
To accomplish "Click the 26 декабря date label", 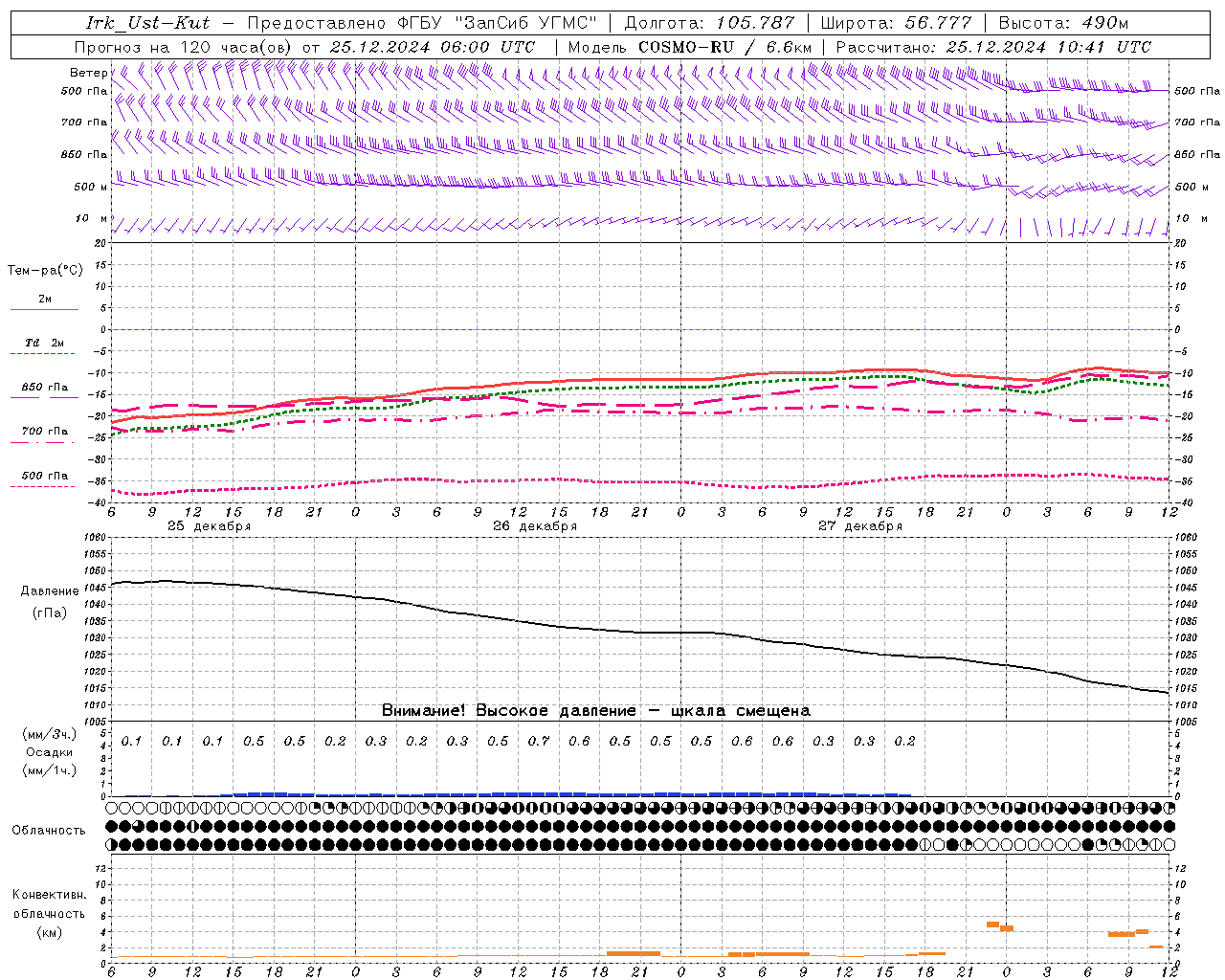I will point(535,526).
